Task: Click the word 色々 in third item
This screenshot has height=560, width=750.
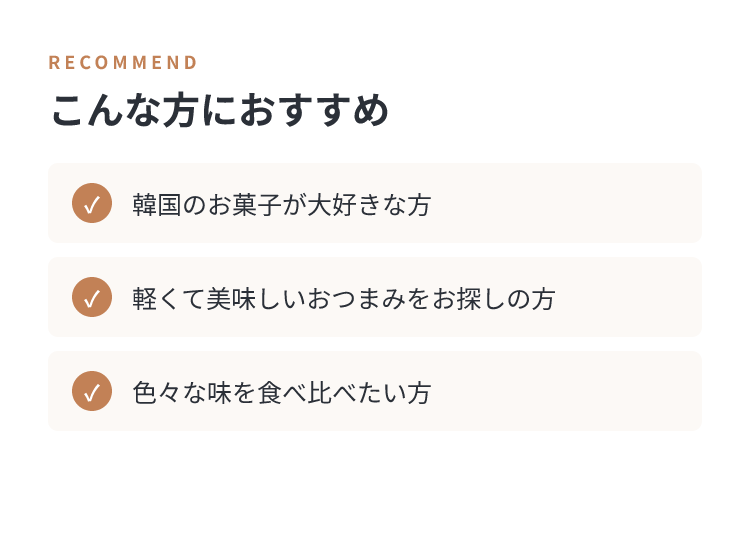Action: pyautogui.click(x=157, y=393)
